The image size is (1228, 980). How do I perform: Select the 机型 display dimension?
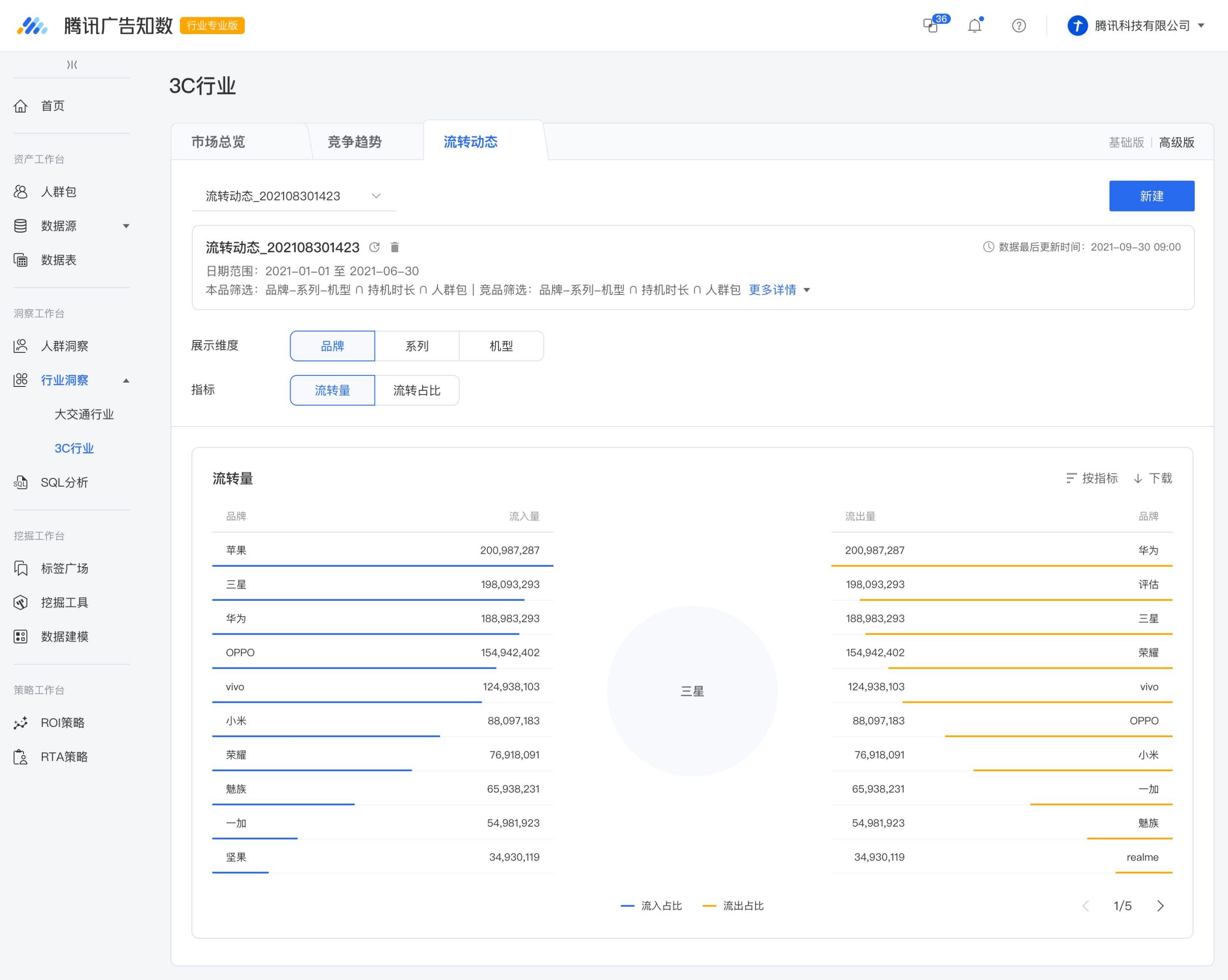pos(501,346)
